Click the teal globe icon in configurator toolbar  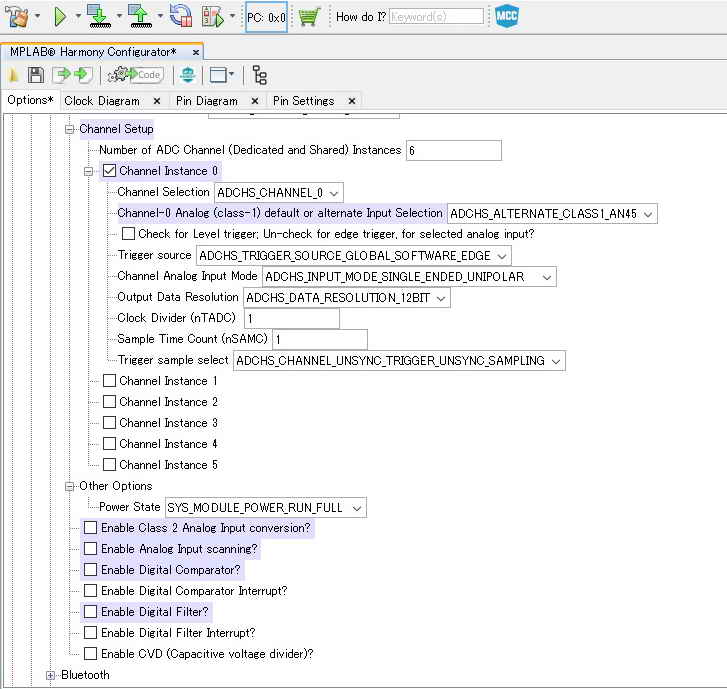click(188, 75)
